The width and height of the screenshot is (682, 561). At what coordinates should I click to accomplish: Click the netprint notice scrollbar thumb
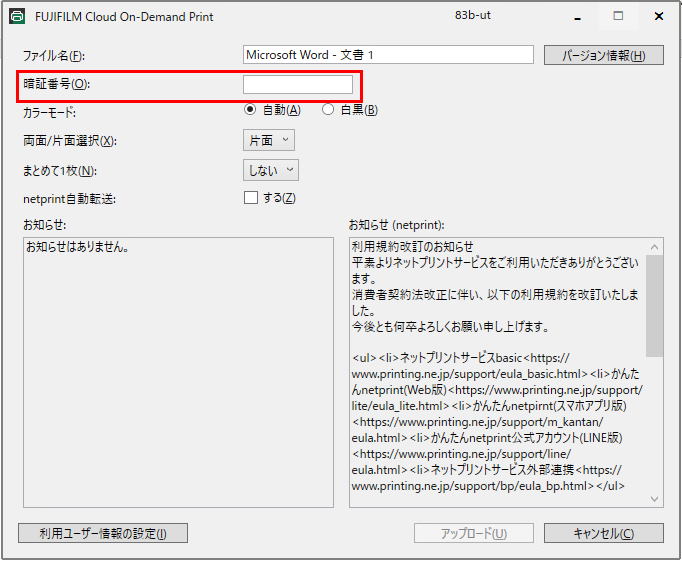(655, 306)
